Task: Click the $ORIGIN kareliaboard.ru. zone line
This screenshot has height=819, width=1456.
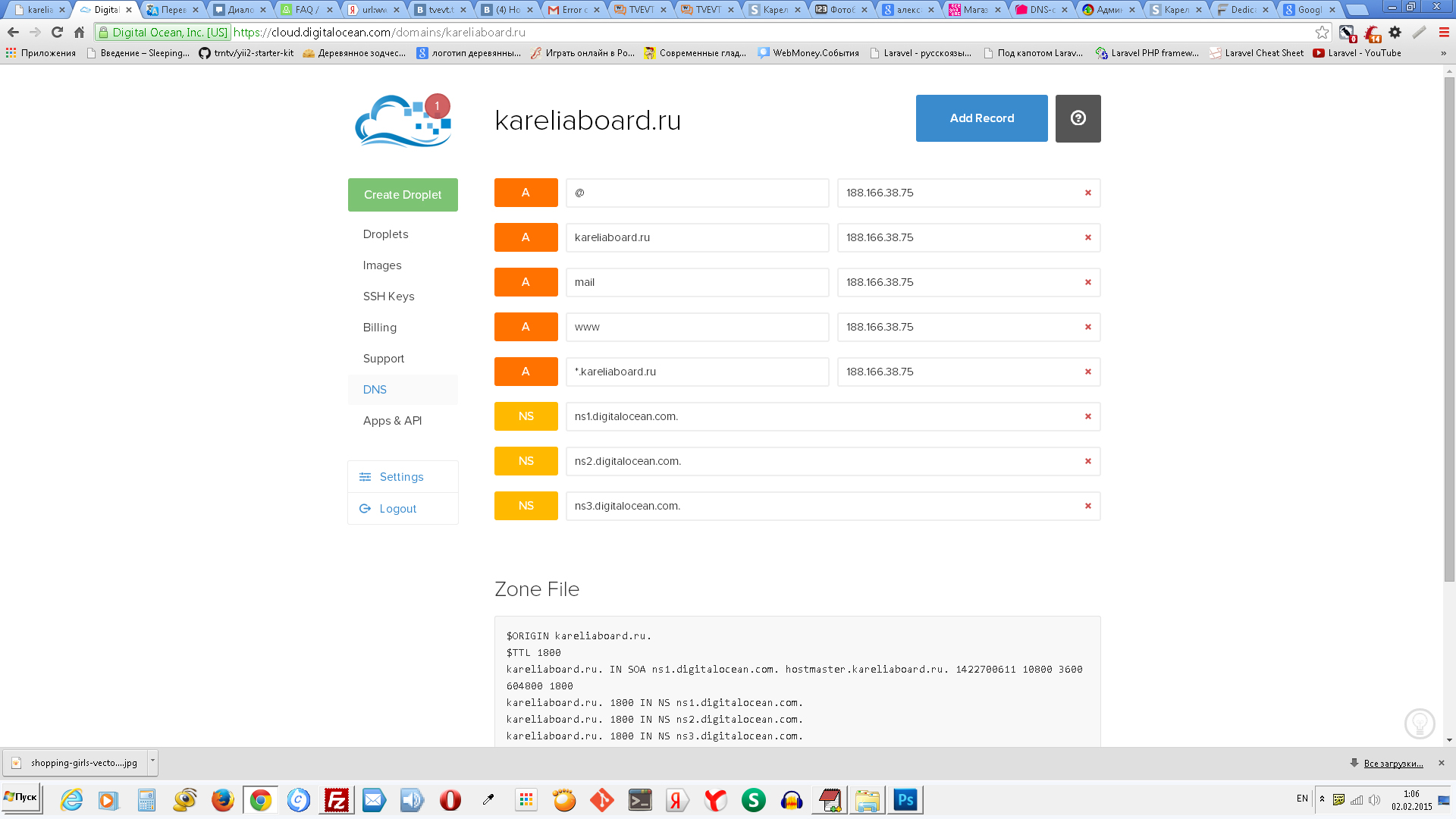Action: point(579,636)
